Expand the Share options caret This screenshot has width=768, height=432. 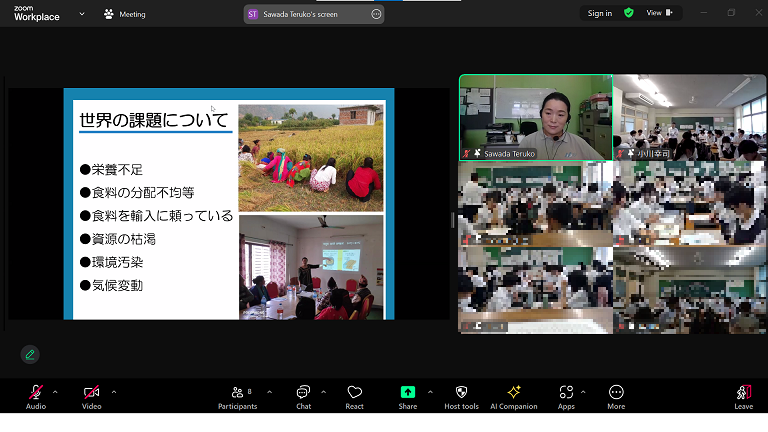pyautogui.click(x=430, y=392)
